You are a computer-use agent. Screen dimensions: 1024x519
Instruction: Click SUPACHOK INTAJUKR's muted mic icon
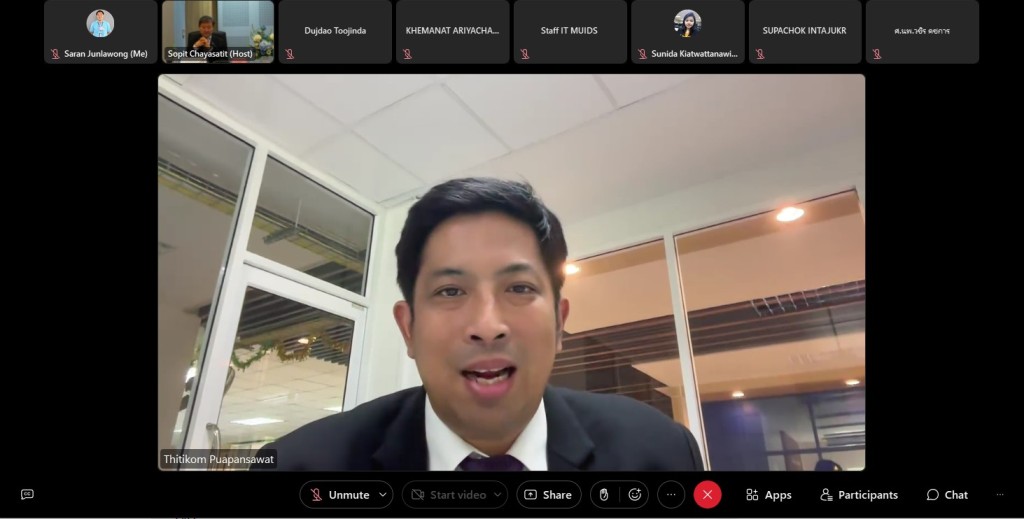point(760,54)
